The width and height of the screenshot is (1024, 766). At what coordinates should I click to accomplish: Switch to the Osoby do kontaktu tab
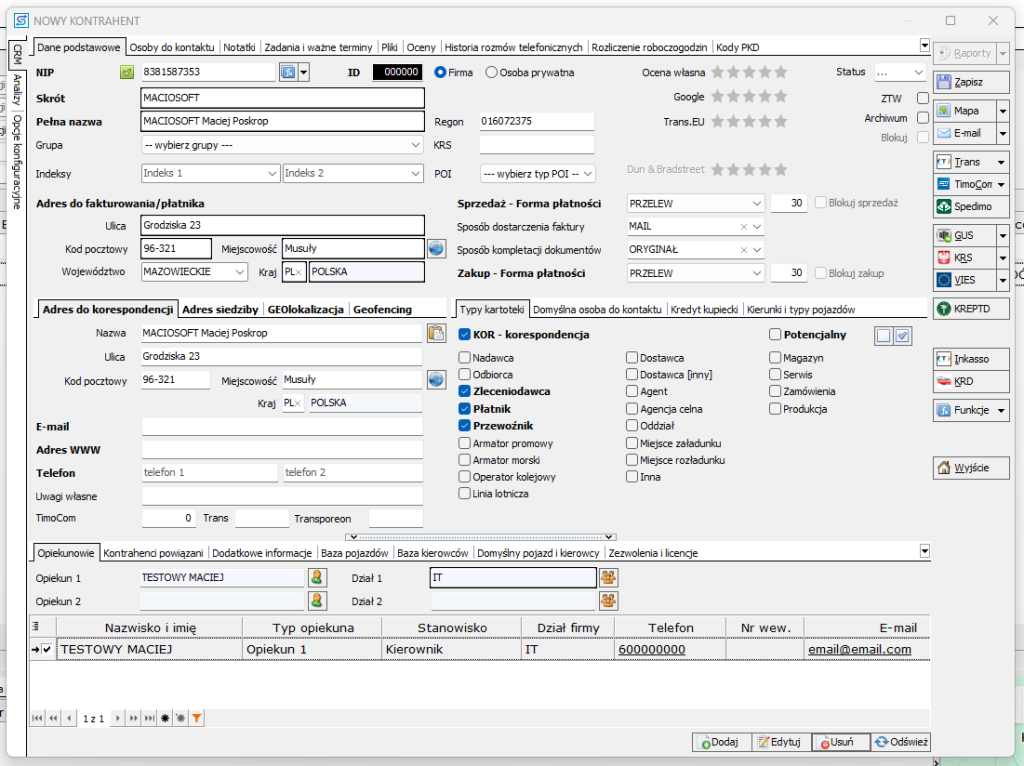(x=172, y=47)
